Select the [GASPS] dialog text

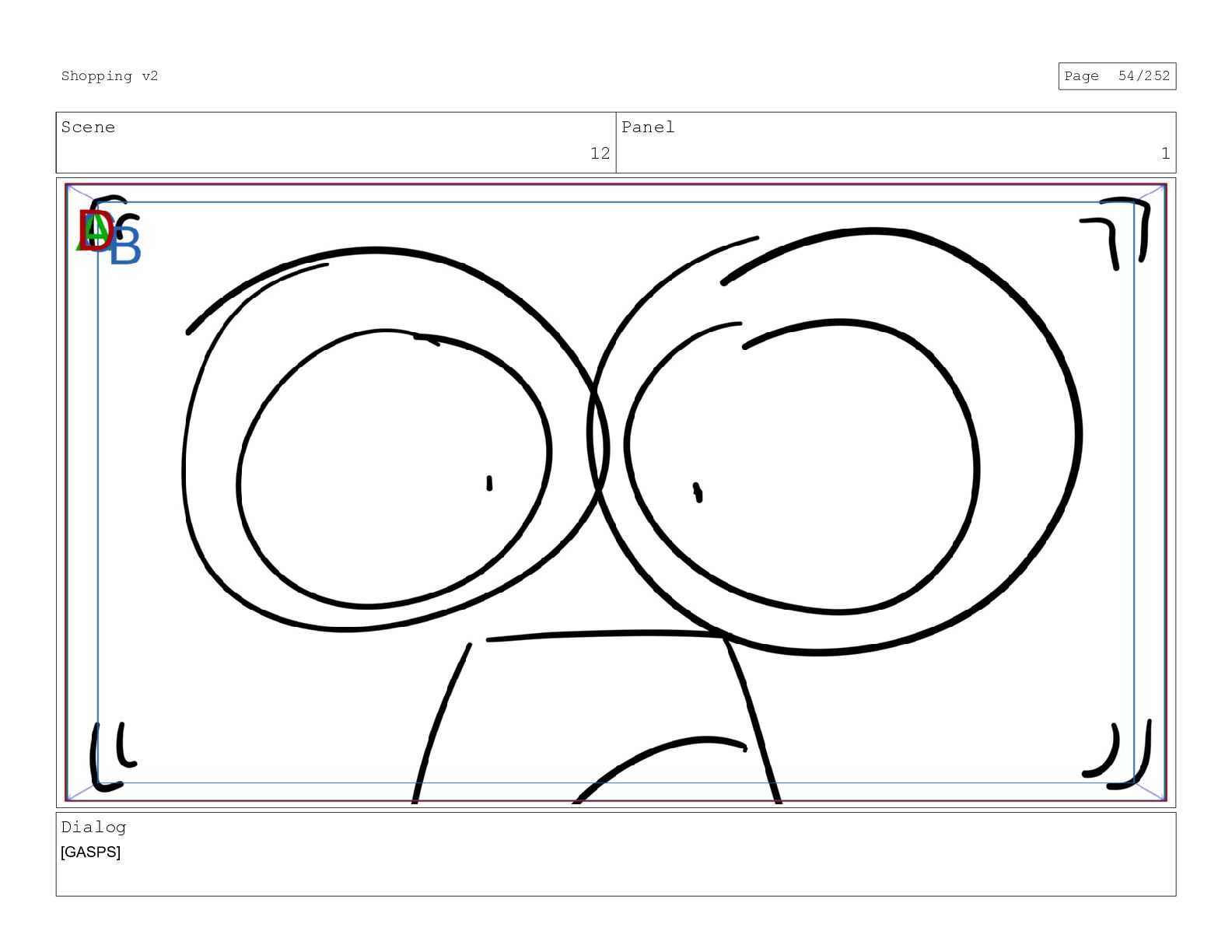click(91, 852)
